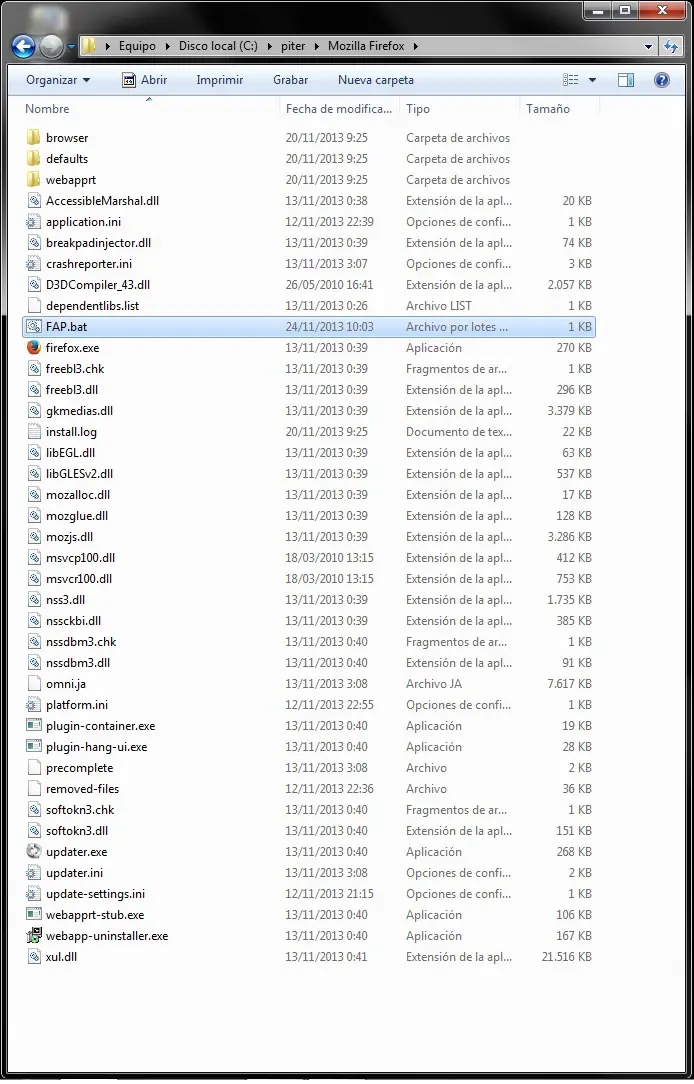
Task: Select file name mozjs.dll
Action: (x=69, y=536)
